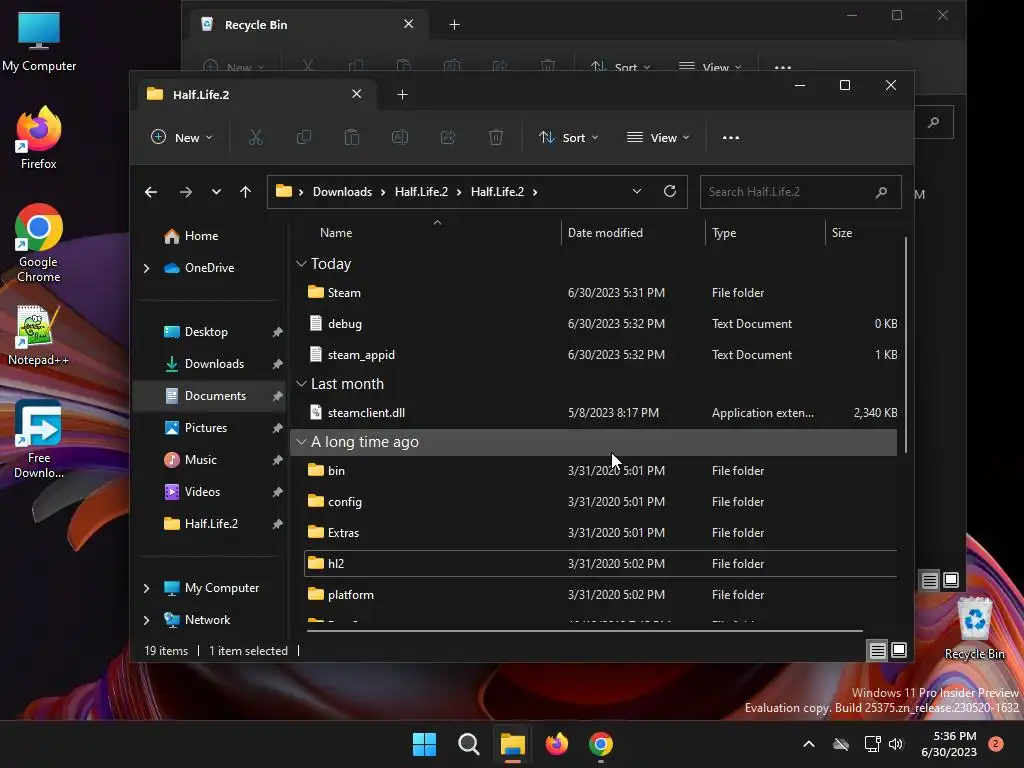Select the Steam folder row
Viewport: 1024px width, 768px height.
pyautogui.click(x=600, y=293)
